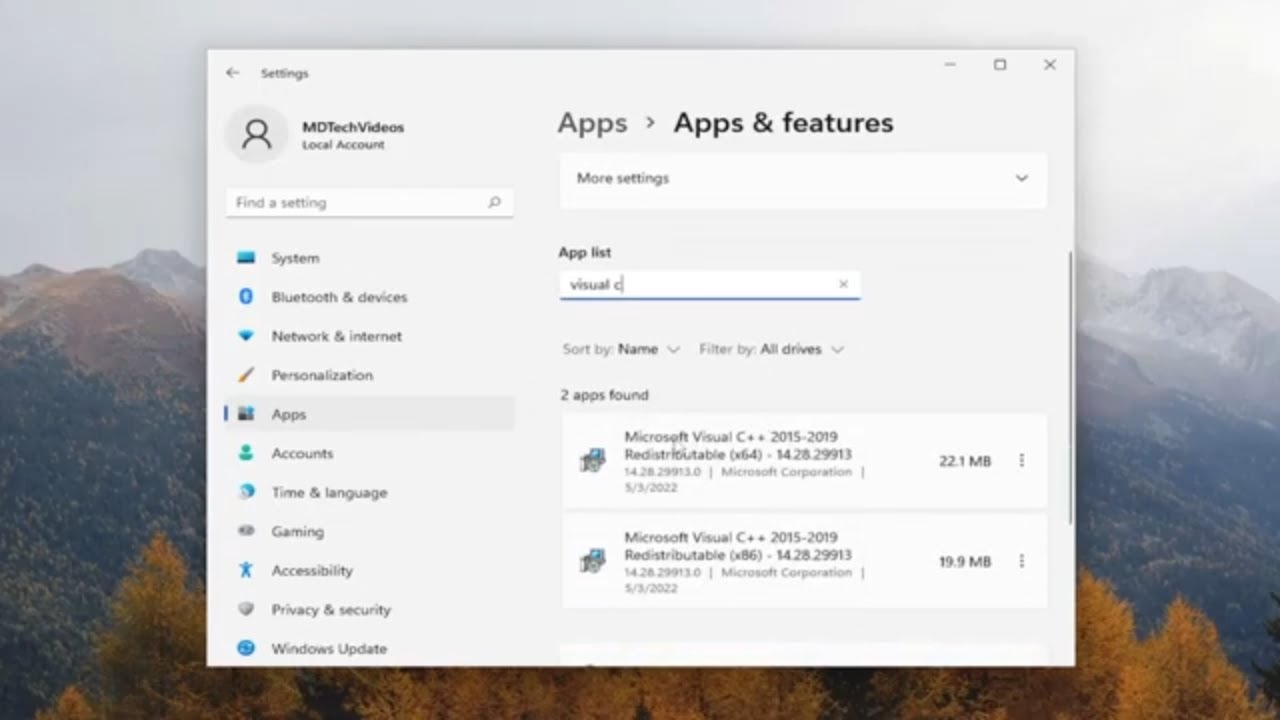Screen dimensions: 1280x720
Task: Close the Settings window
Action: [x=1049, y=65]
